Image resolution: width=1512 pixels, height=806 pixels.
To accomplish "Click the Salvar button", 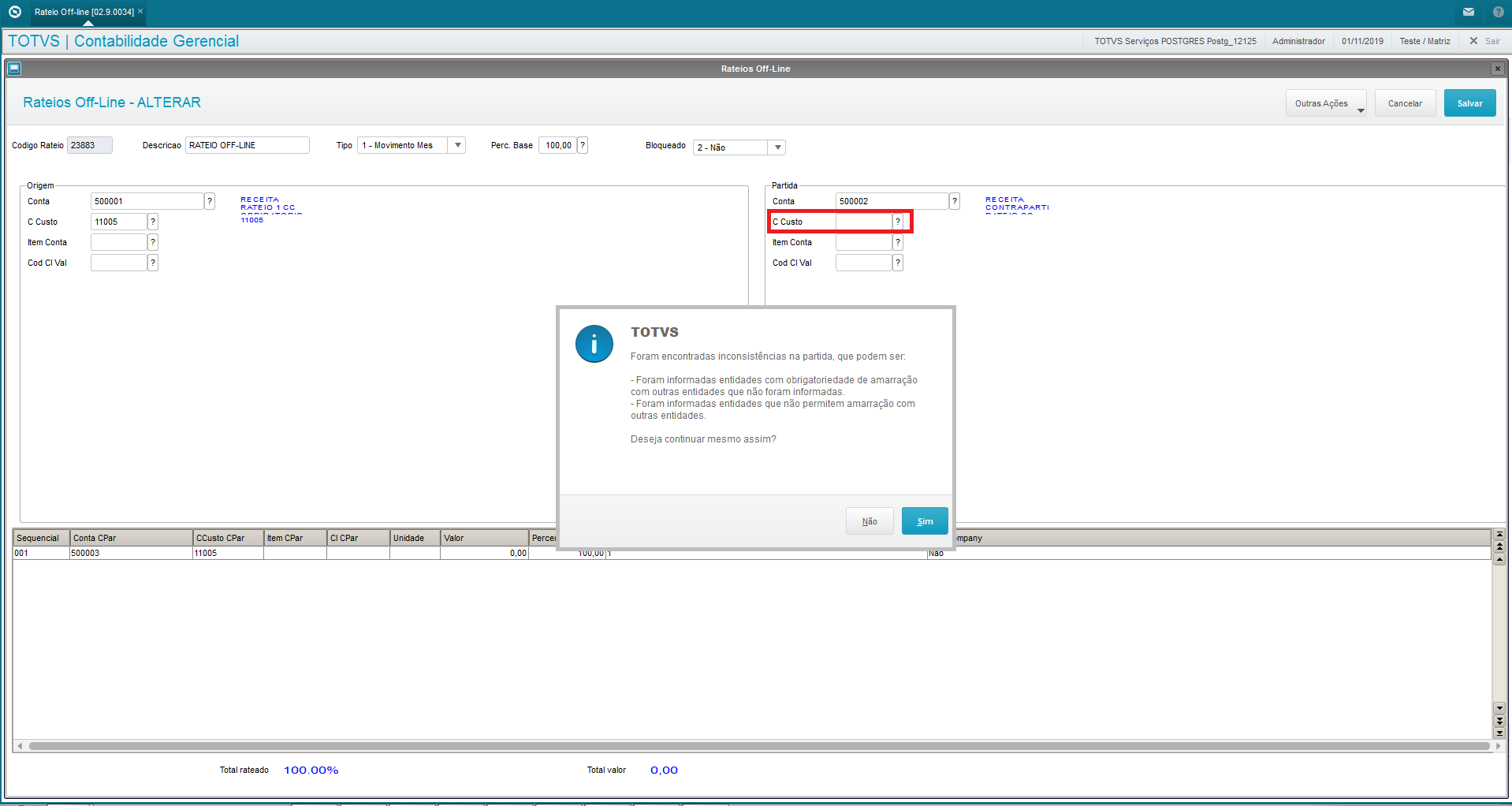I will [1469, 103].
